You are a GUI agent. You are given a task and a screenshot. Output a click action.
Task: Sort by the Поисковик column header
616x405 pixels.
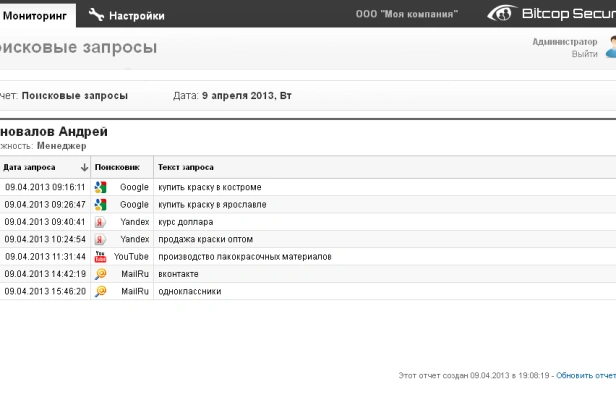coord(117,167)
